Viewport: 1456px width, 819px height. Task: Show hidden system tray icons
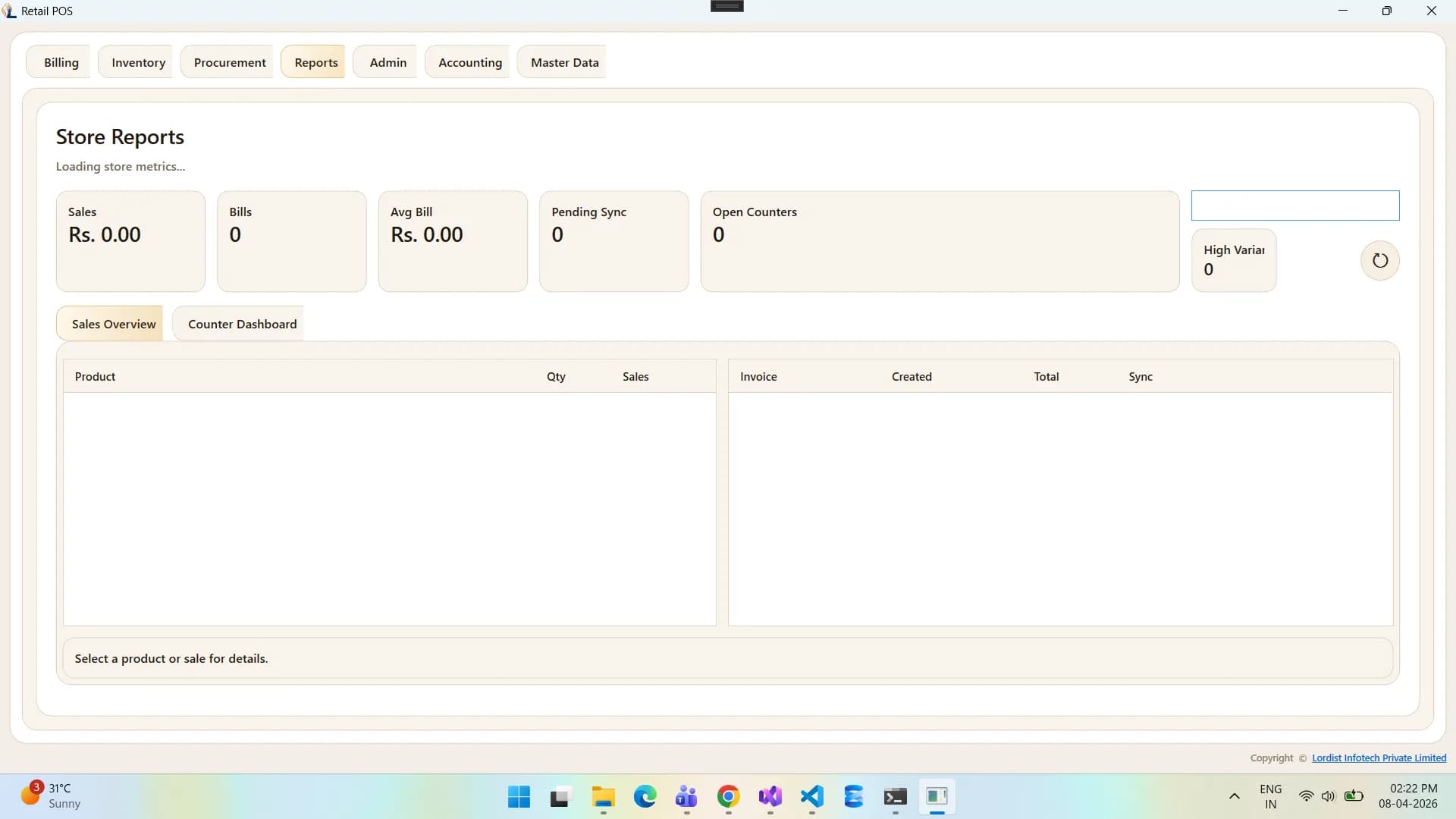click(x=1234, y=796)
